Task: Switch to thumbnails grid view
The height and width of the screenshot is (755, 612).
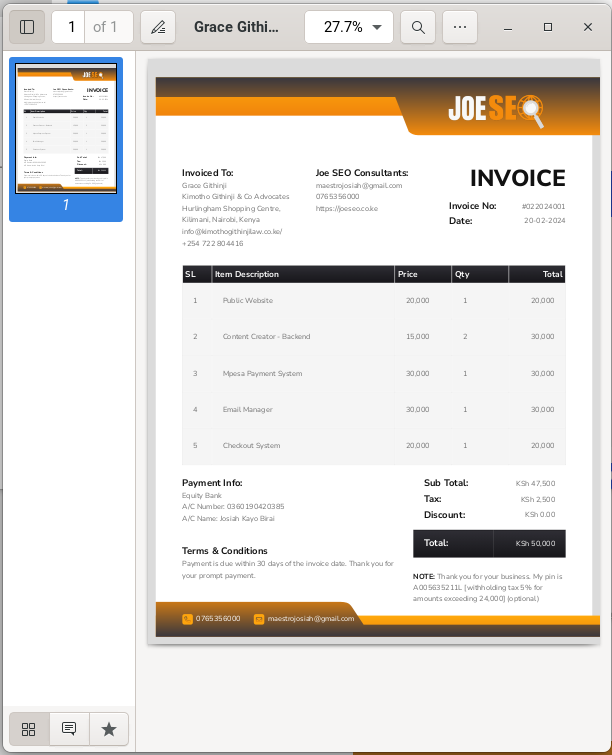Action: pos(29,729)
